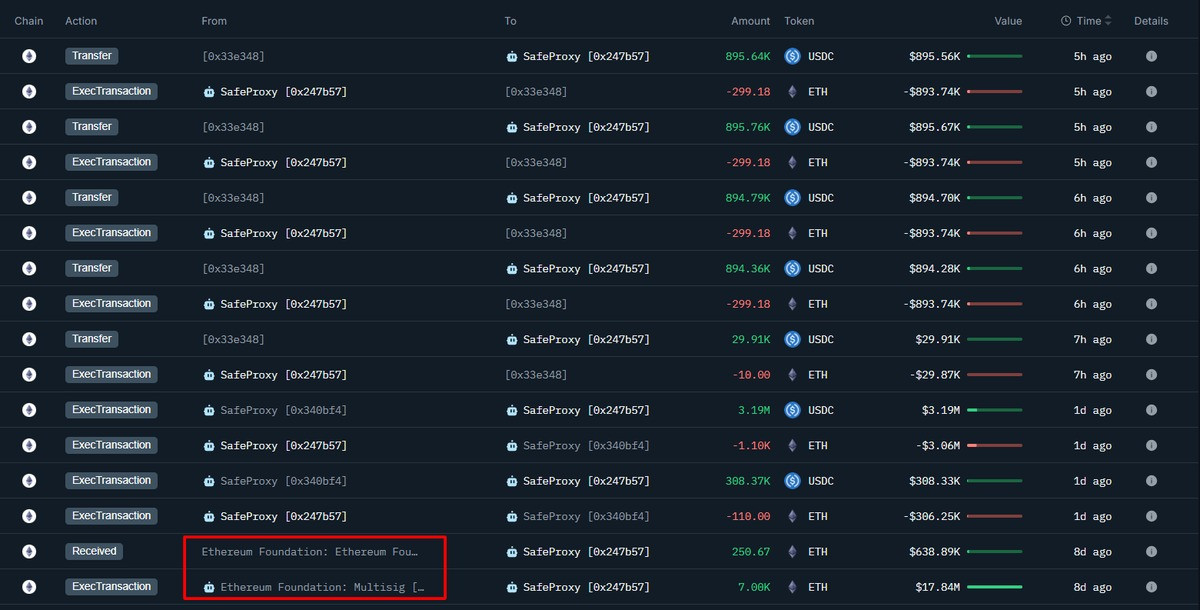The image size is (1200, 610).
Task: Click ETH token icon in -10.00 row
Action: click(x=793, y=375)
